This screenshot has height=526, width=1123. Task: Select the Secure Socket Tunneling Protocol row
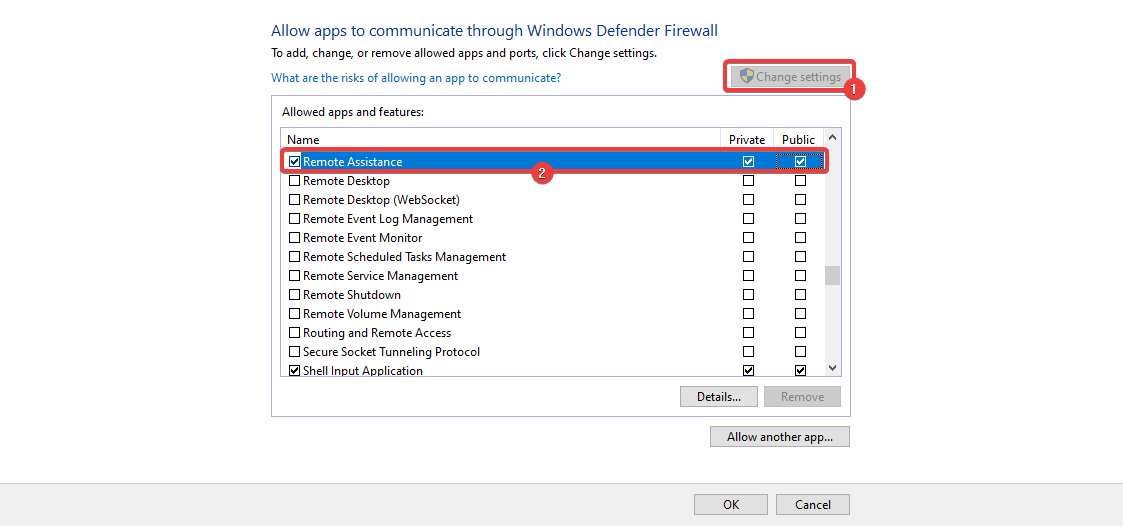[x=391, y=352]
